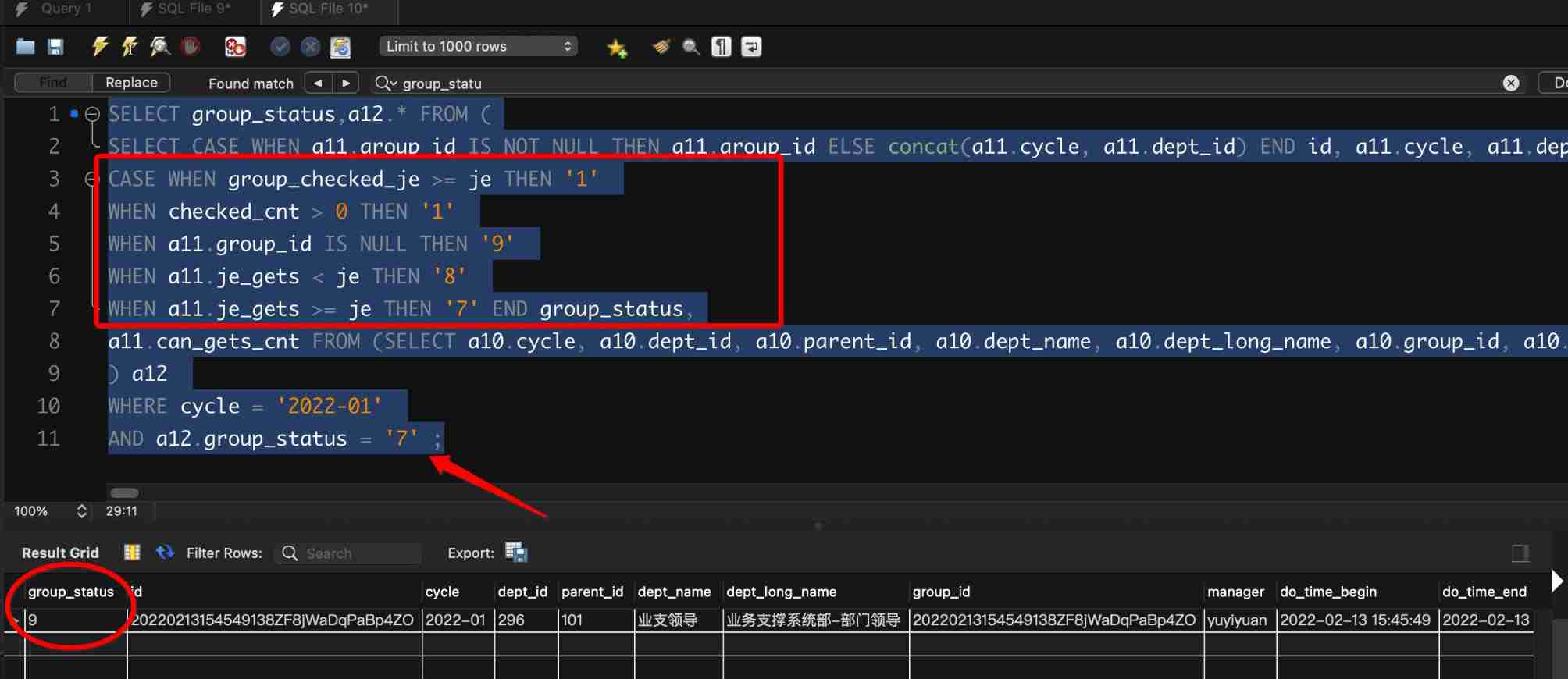
Task: Collapse the CASE block on line 3
Action: [91, 180]
